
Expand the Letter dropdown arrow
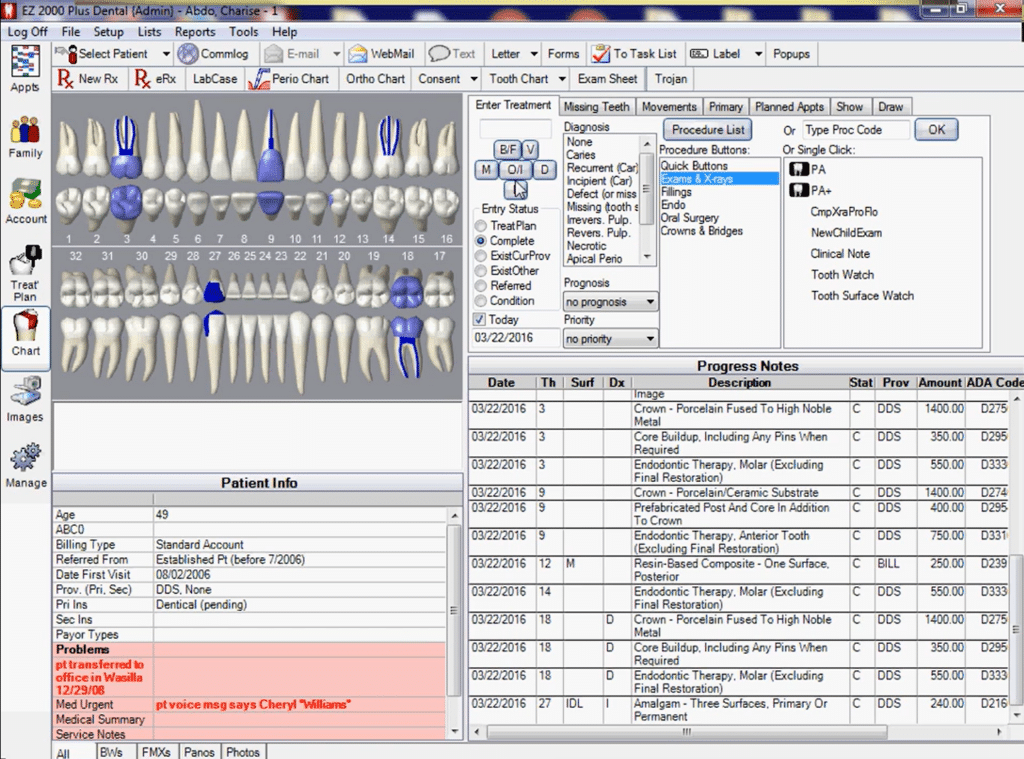click(x=534, y=54)
